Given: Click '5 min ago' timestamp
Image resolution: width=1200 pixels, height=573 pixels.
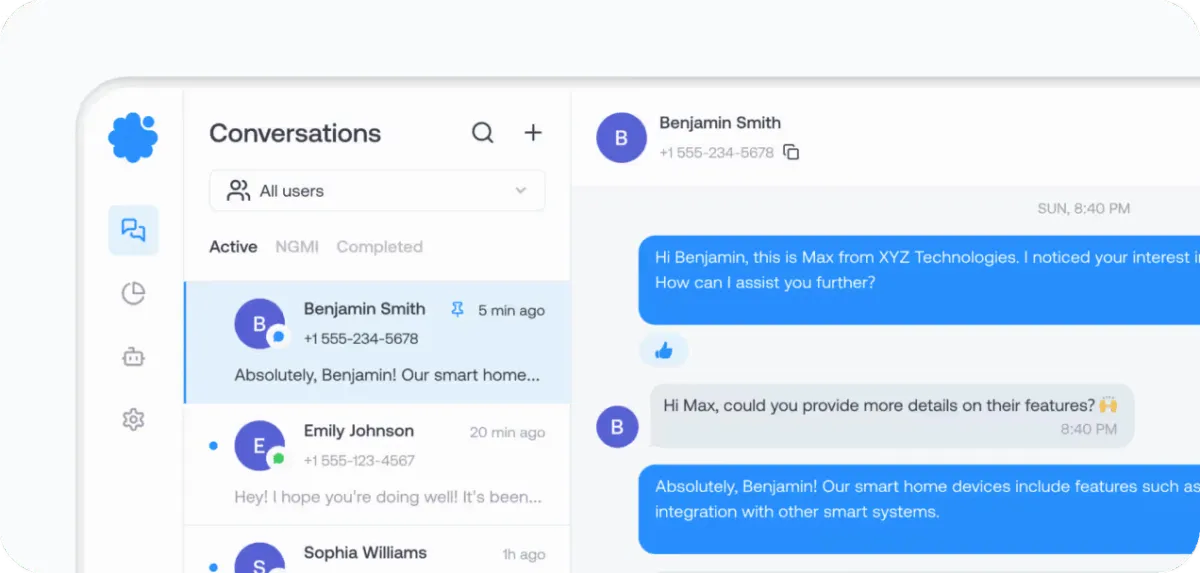Looking at the screenshot, I should pyautogui.click(x=511, y=310).
